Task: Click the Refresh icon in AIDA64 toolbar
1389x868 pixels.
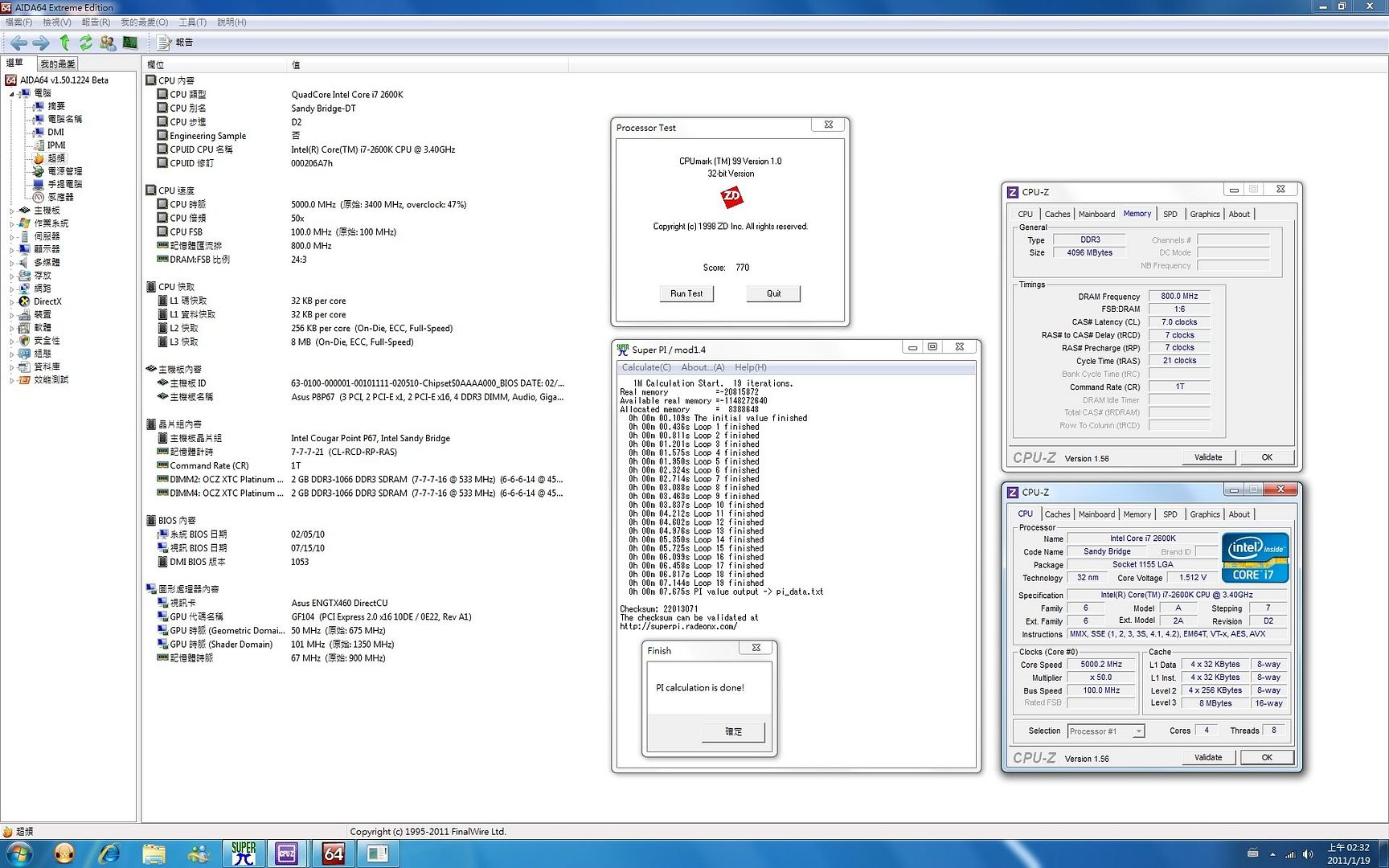Action: [85, 43]
